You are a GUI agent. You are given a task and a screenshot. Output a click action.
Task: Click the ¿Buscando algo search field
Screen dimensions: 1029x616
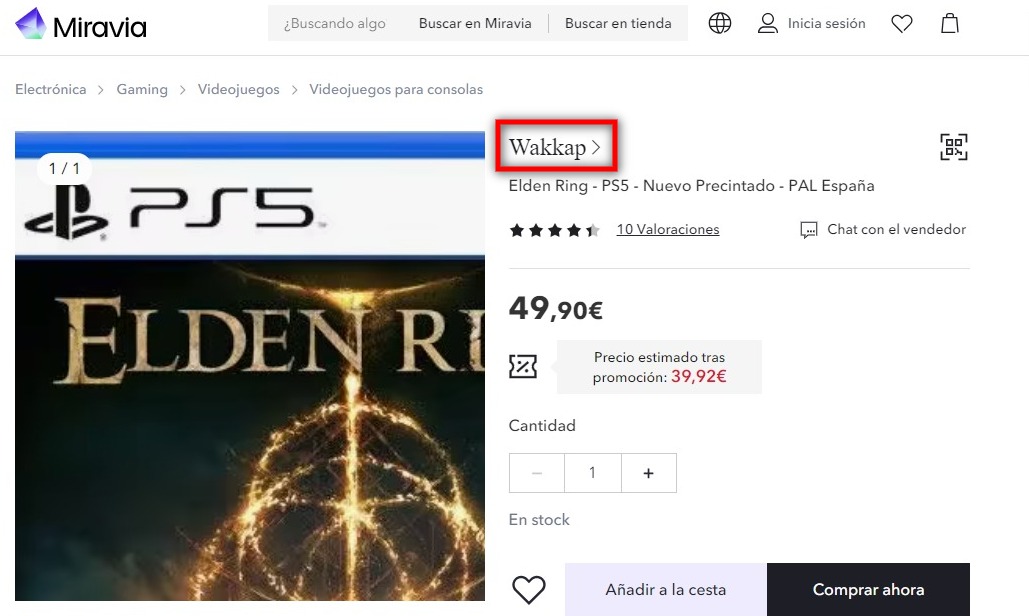point(335,24)
